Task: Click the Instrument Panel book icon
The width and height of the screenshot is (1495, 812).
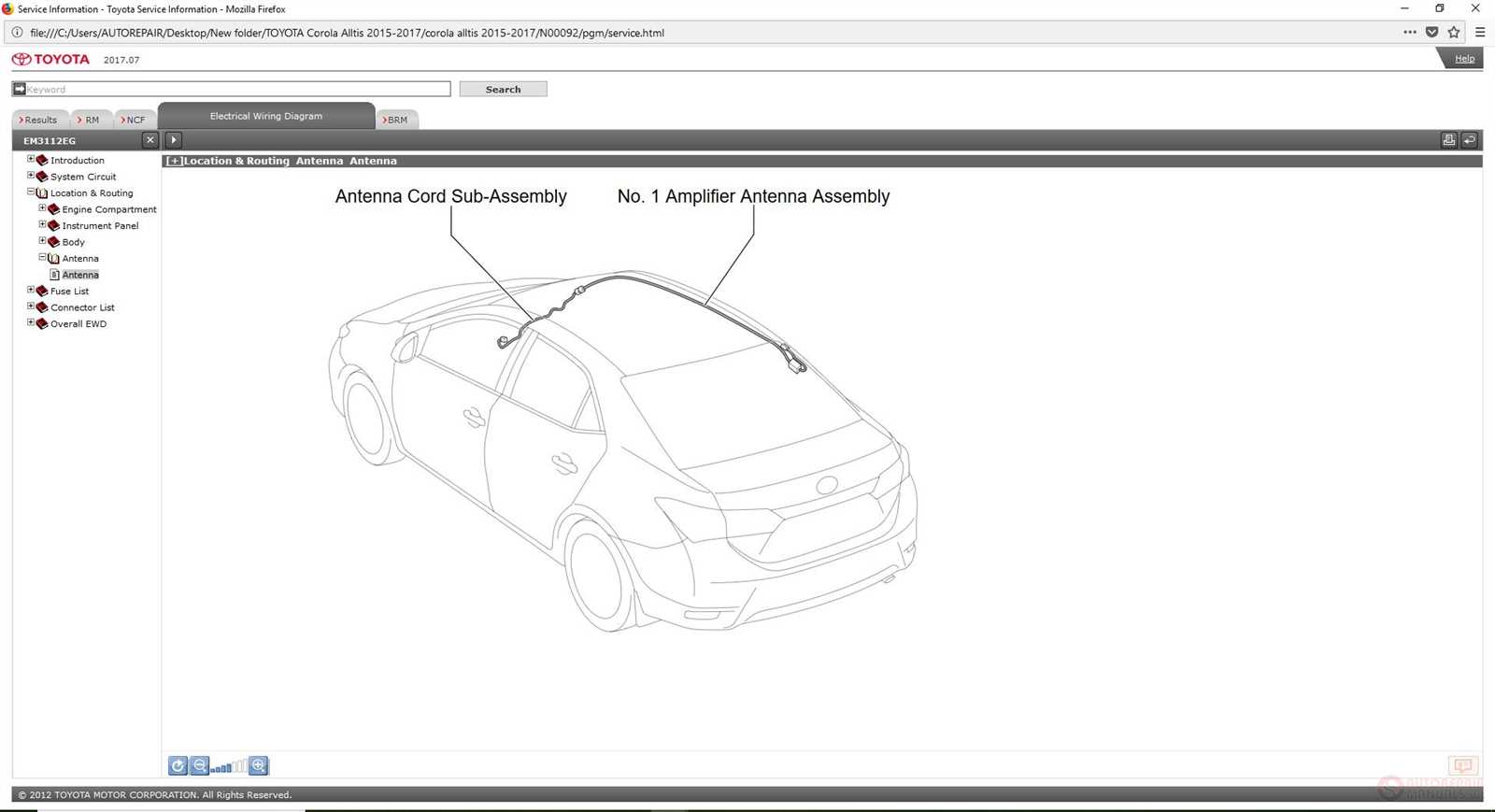Action: (x=53, y=226)
